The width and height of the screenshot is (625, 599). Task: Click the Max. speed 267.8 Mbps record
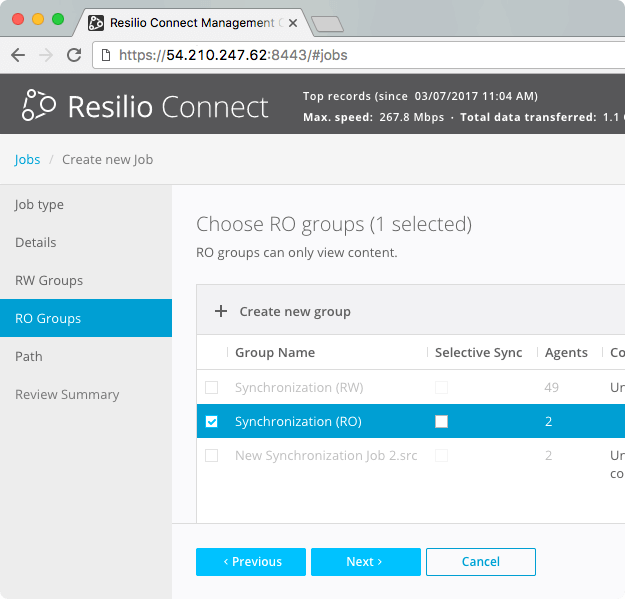click(373, 117)
